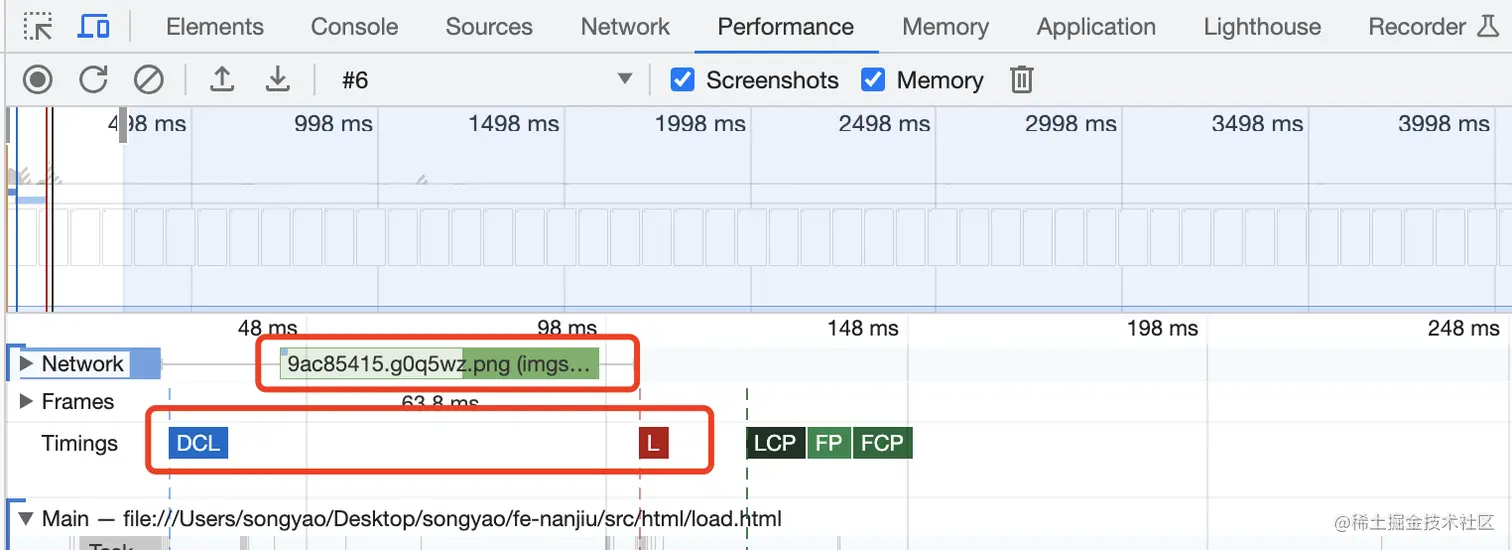Image resolution: width=1512 pixels, height=550 pixels.
Task: Switch to the Console tab
Action: (x=354, y=27)
